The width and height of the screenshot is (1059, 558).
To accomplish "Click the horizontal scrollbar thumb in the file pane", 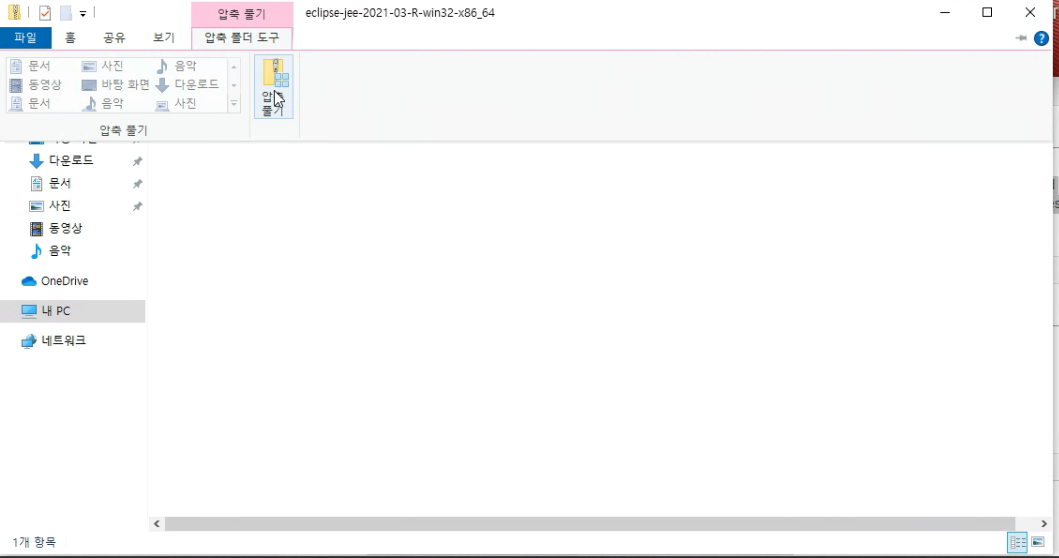I will (x=590, y=524).
